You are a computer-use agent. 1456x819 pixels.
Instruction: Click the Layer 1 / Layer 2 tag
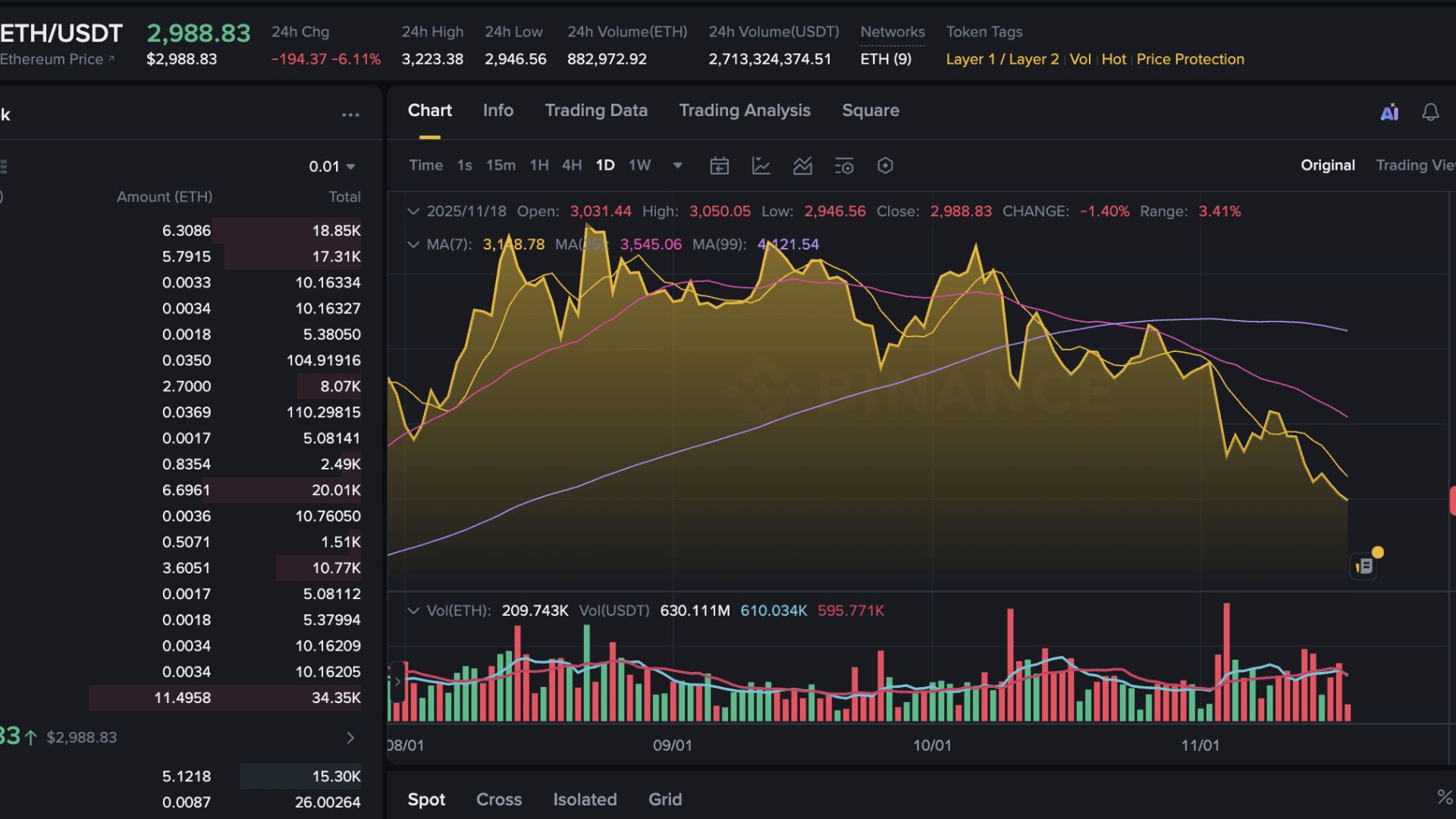[1002, 59]
